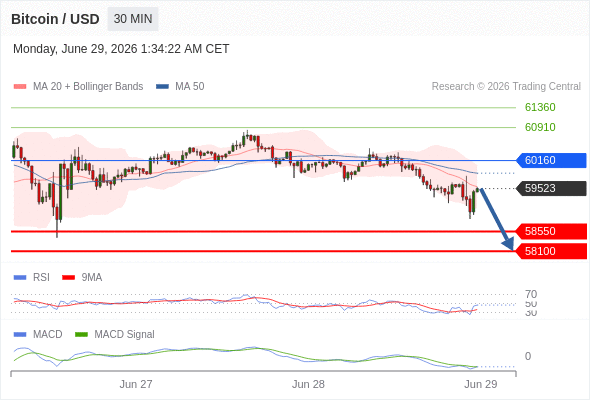Click the 'MACD' legend label

click(x=48, y=335)
